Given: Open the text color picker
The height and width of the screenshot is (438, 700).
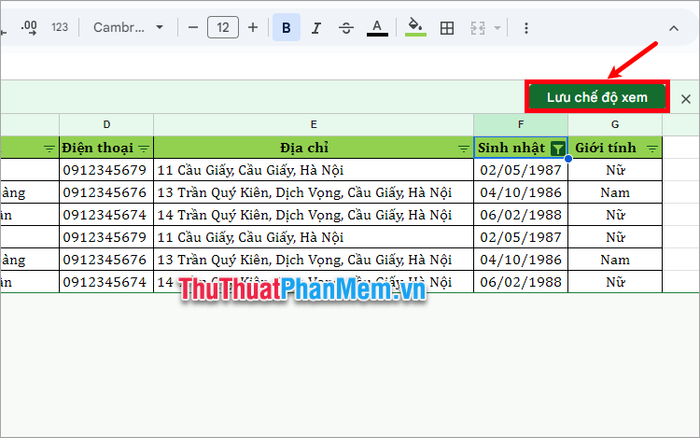Looking at the screenshot, I should click(x=377, y=28).
